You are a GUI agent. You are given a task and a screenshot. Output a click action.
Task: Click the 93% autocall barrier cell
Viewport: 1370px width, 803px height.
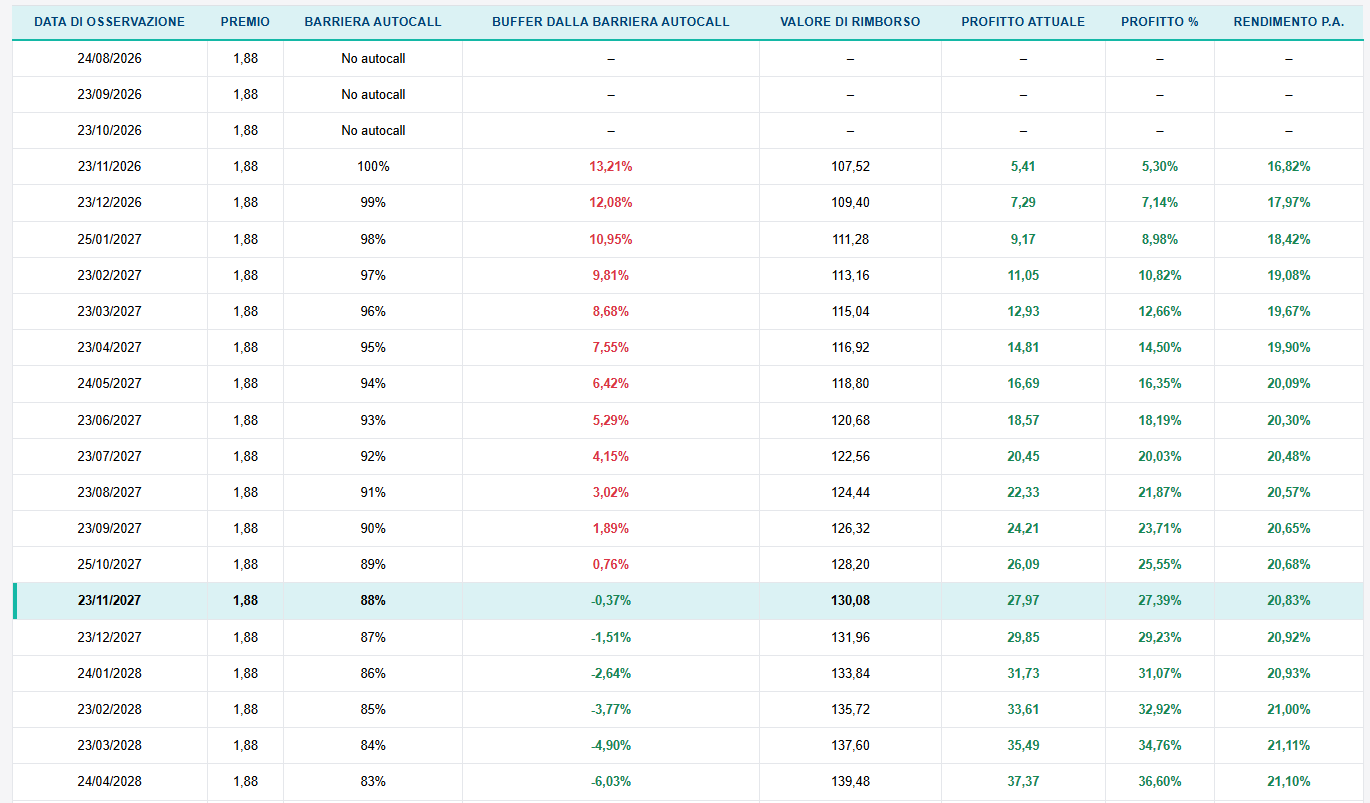[373, 420]
